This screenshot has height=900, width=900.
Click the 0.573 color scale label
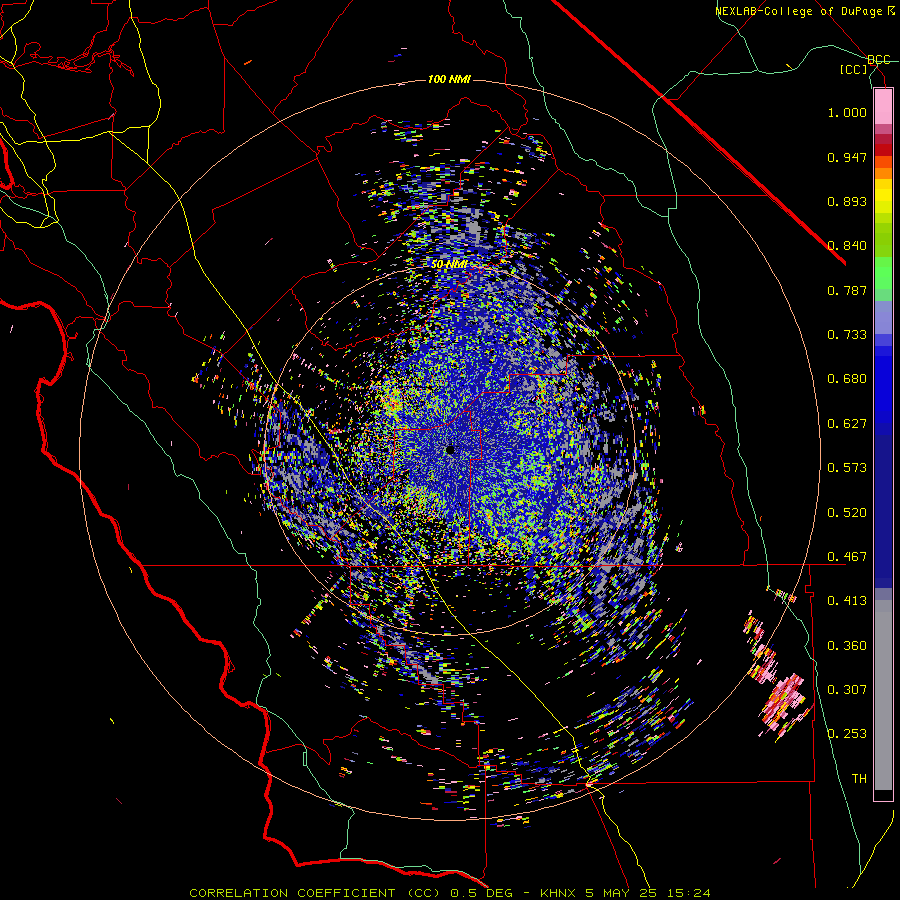click(x=847, y=468)
